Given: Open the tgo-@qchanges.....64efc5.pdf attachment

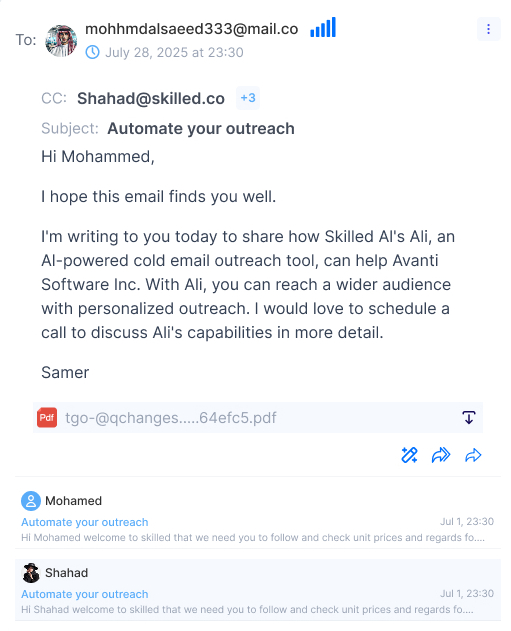Looking at the screenshot, I should tap(171, 418).
